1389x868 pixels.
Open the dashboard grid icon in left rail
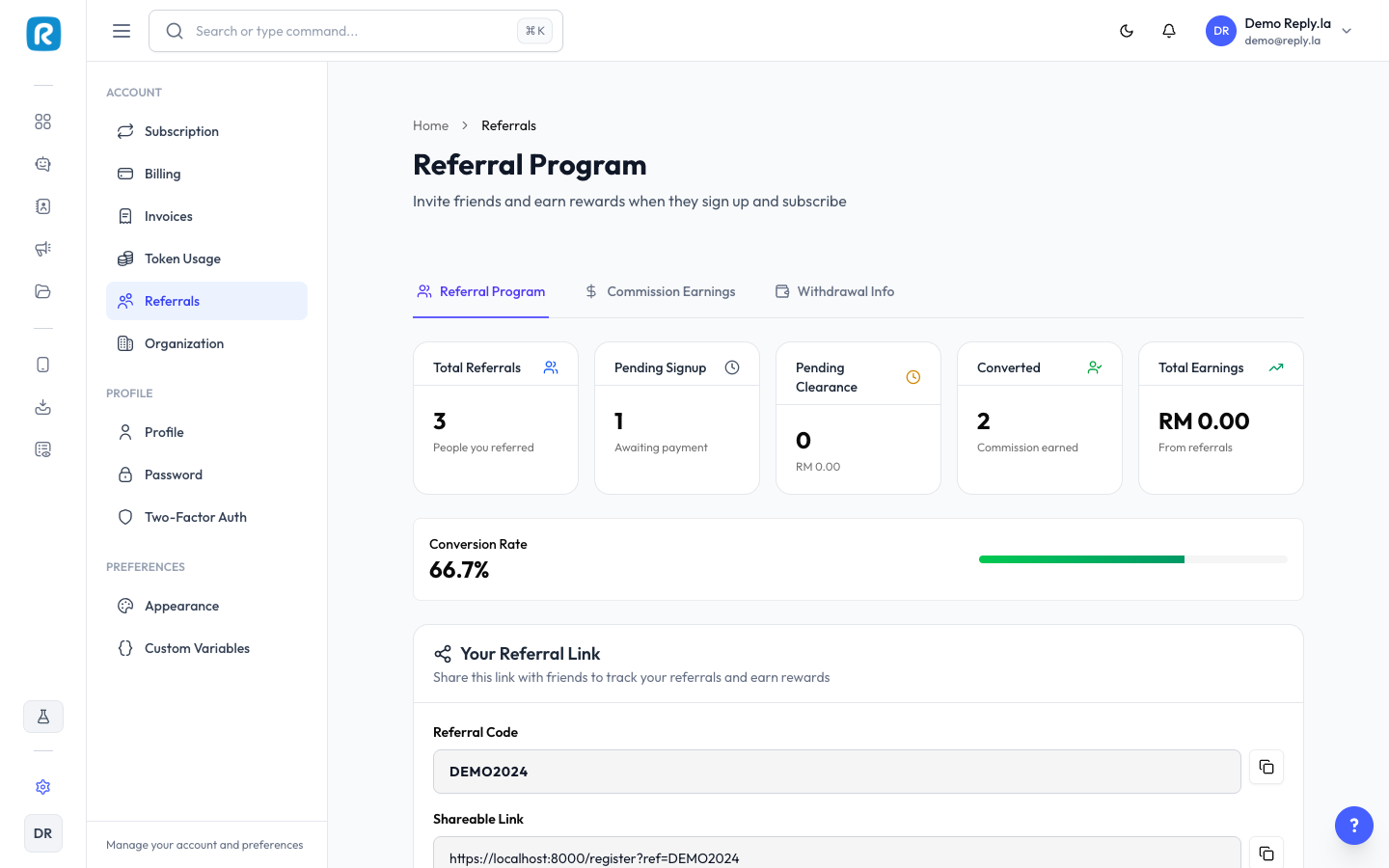pos(42,122)
